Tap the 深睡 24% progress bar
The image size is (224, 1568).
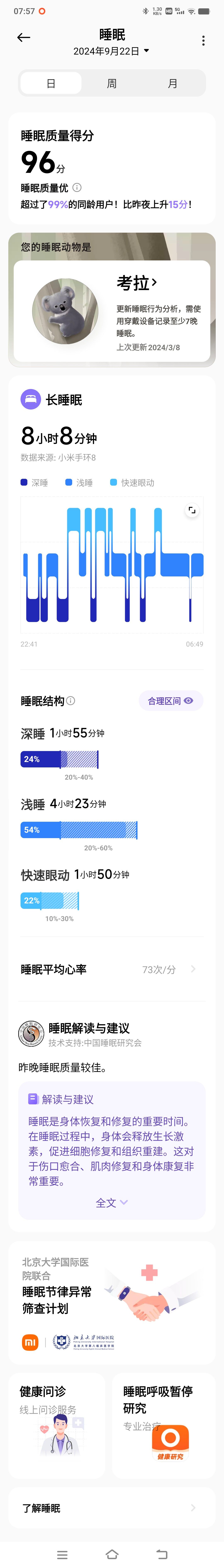59,759
